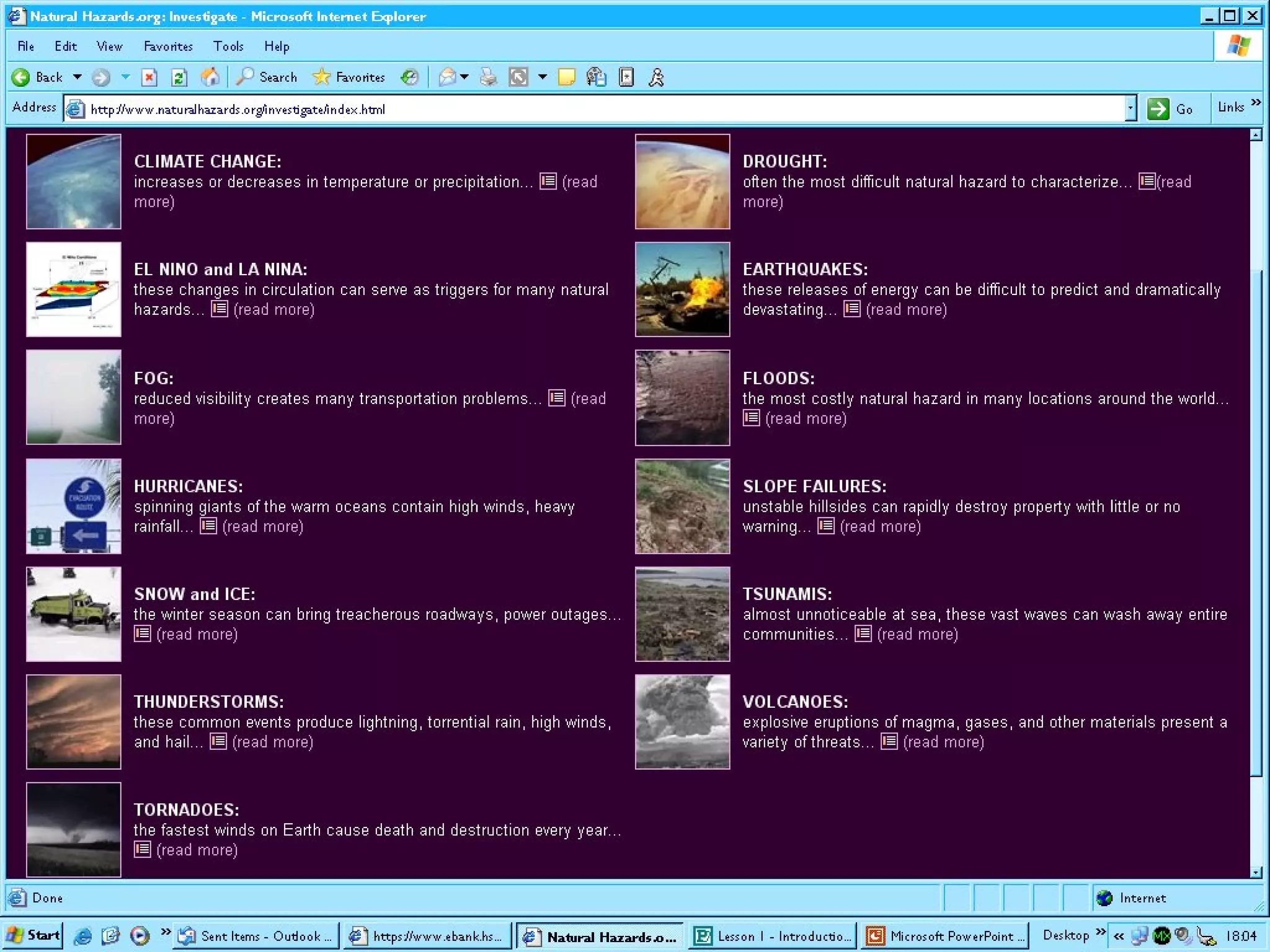Open the VOLCANOES read more link

(x=943, y=742)
